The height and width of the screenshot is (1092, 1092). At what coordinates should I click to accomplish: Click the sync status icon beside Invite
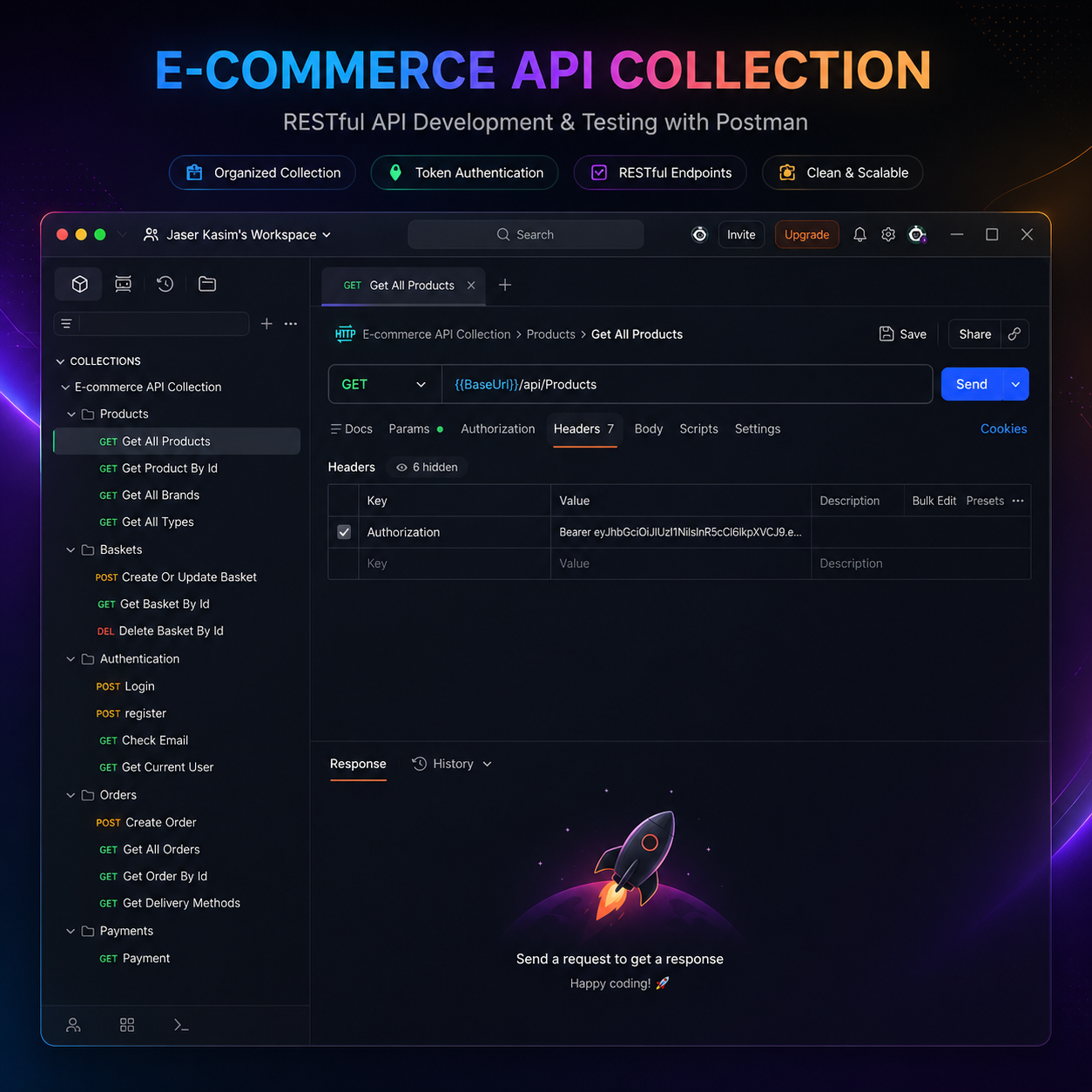(x=699, y=234)
